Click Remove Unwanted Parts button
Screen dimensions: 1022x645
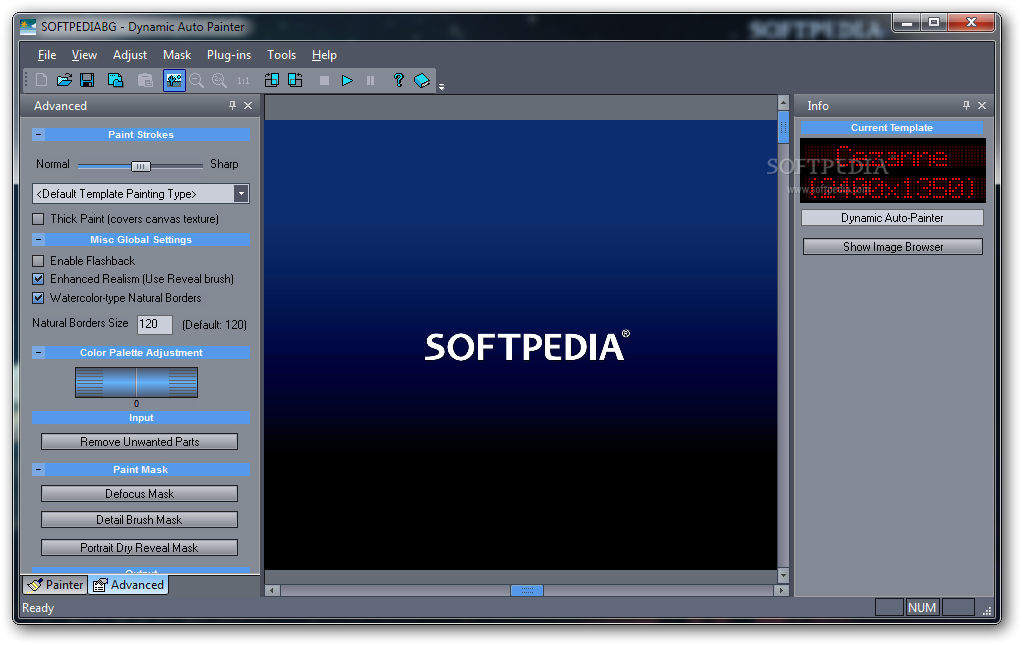139,442
